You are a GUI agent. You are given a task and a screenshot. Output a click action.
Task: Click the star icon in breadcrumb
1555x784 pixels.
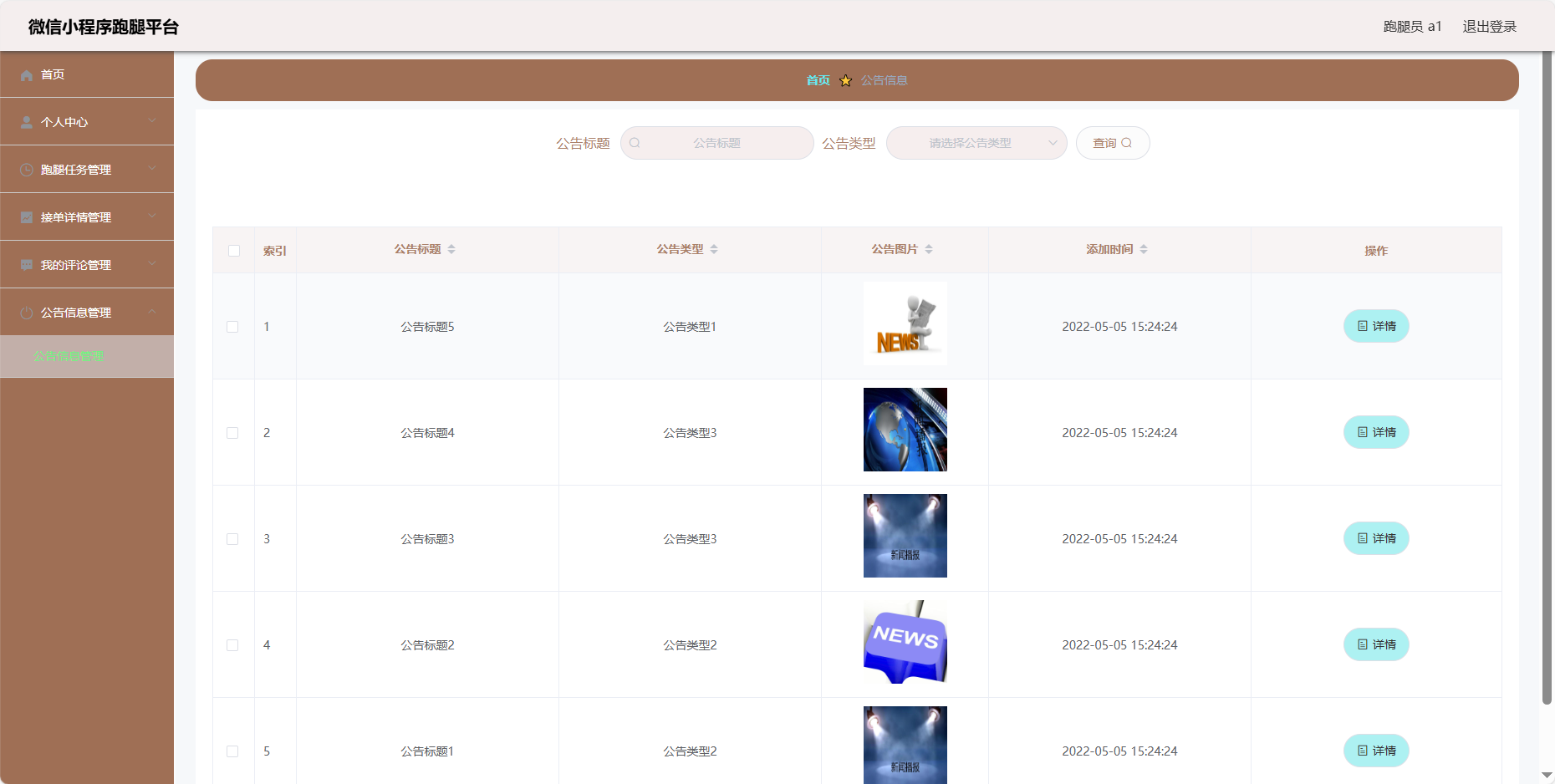point(845,80)
